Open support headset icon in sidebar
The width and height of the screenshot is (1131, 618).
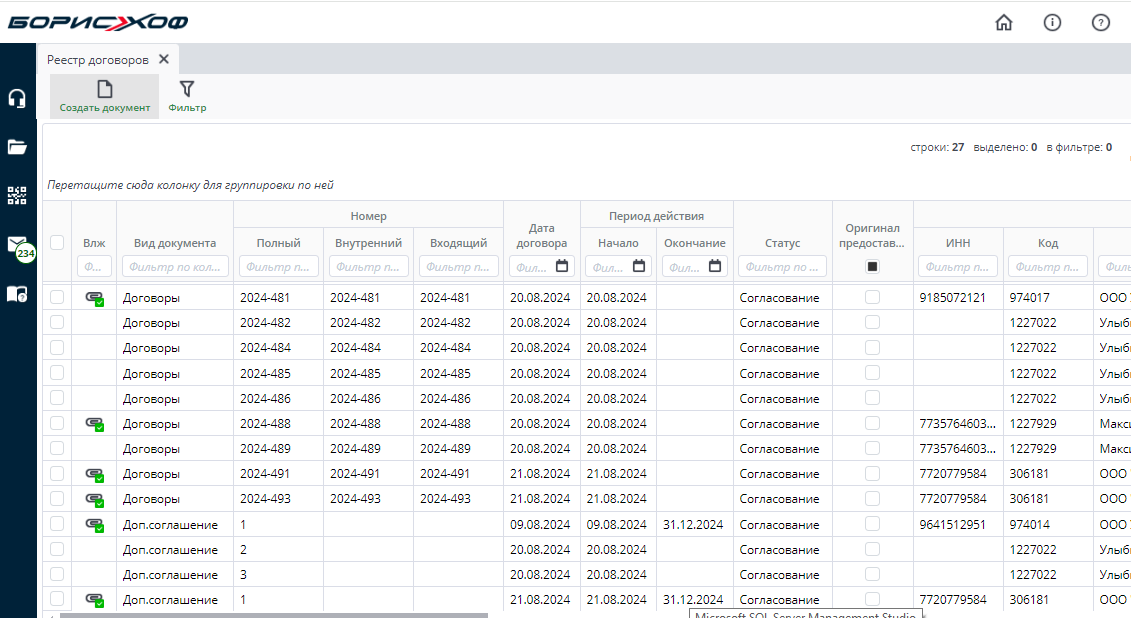coord(17,99)
